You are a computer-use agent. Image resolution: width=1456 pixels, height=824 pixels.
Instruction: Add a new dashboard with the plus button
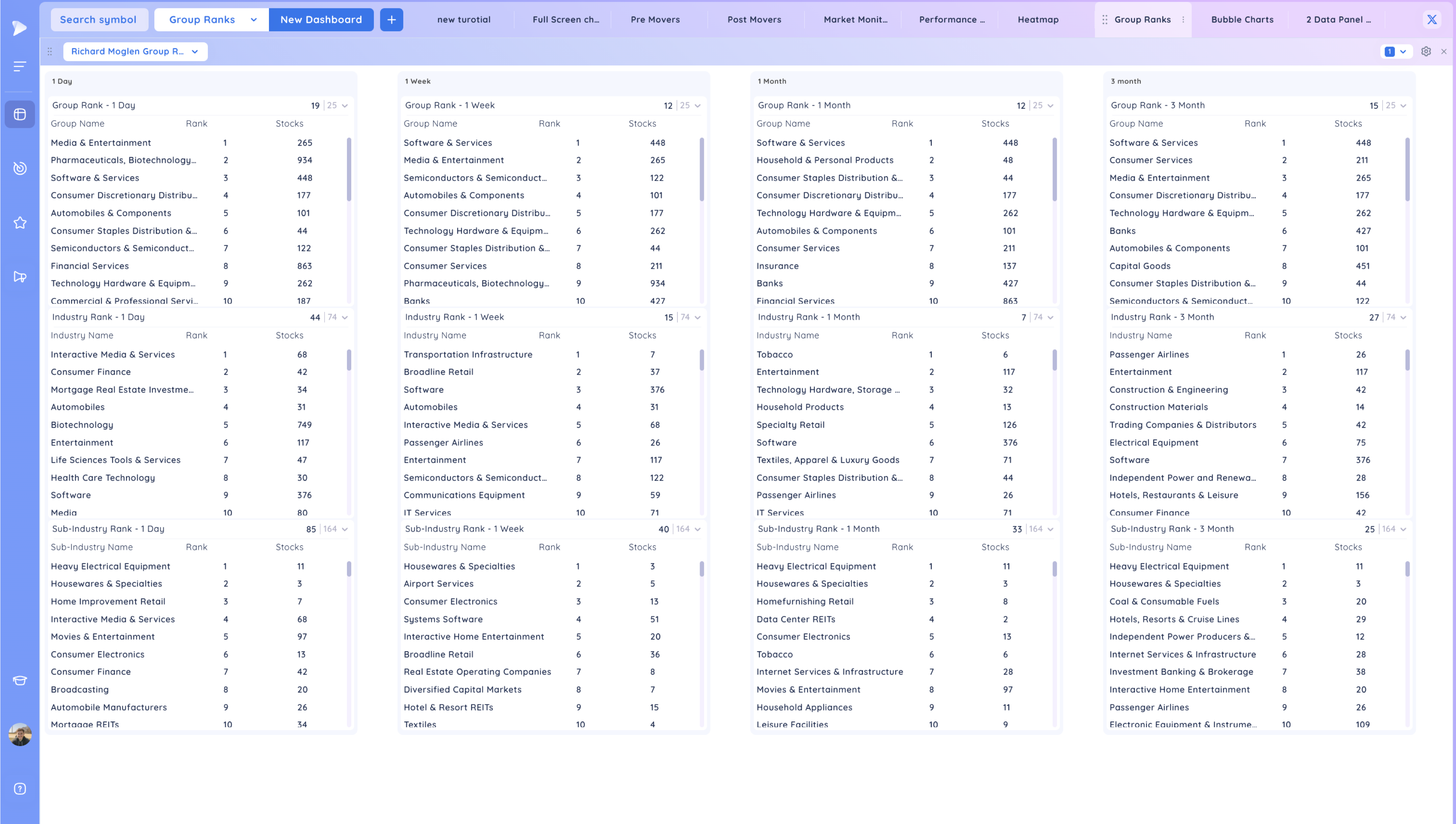[x=392, y=20]
